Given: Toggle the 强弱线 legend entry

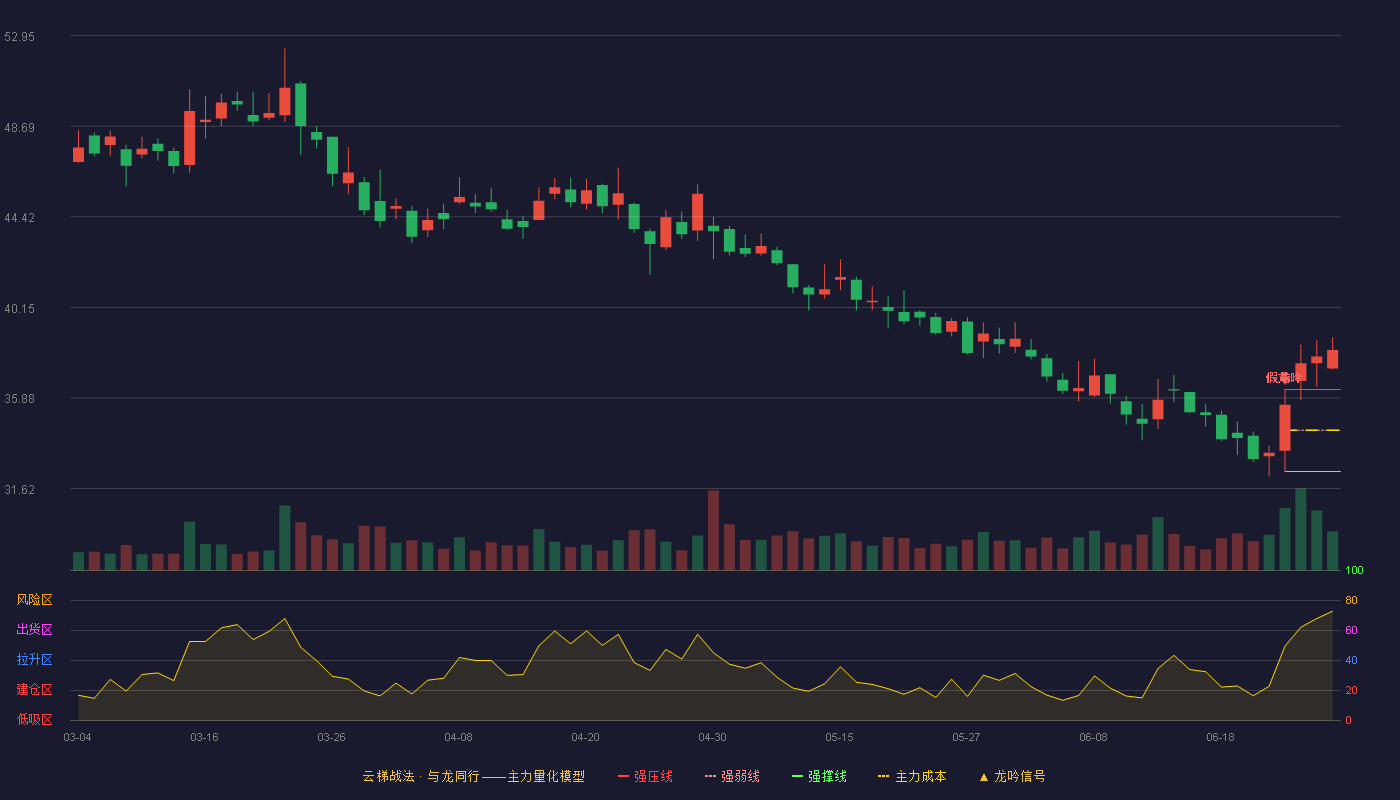Looking at the screenshot, I should 732,776.
